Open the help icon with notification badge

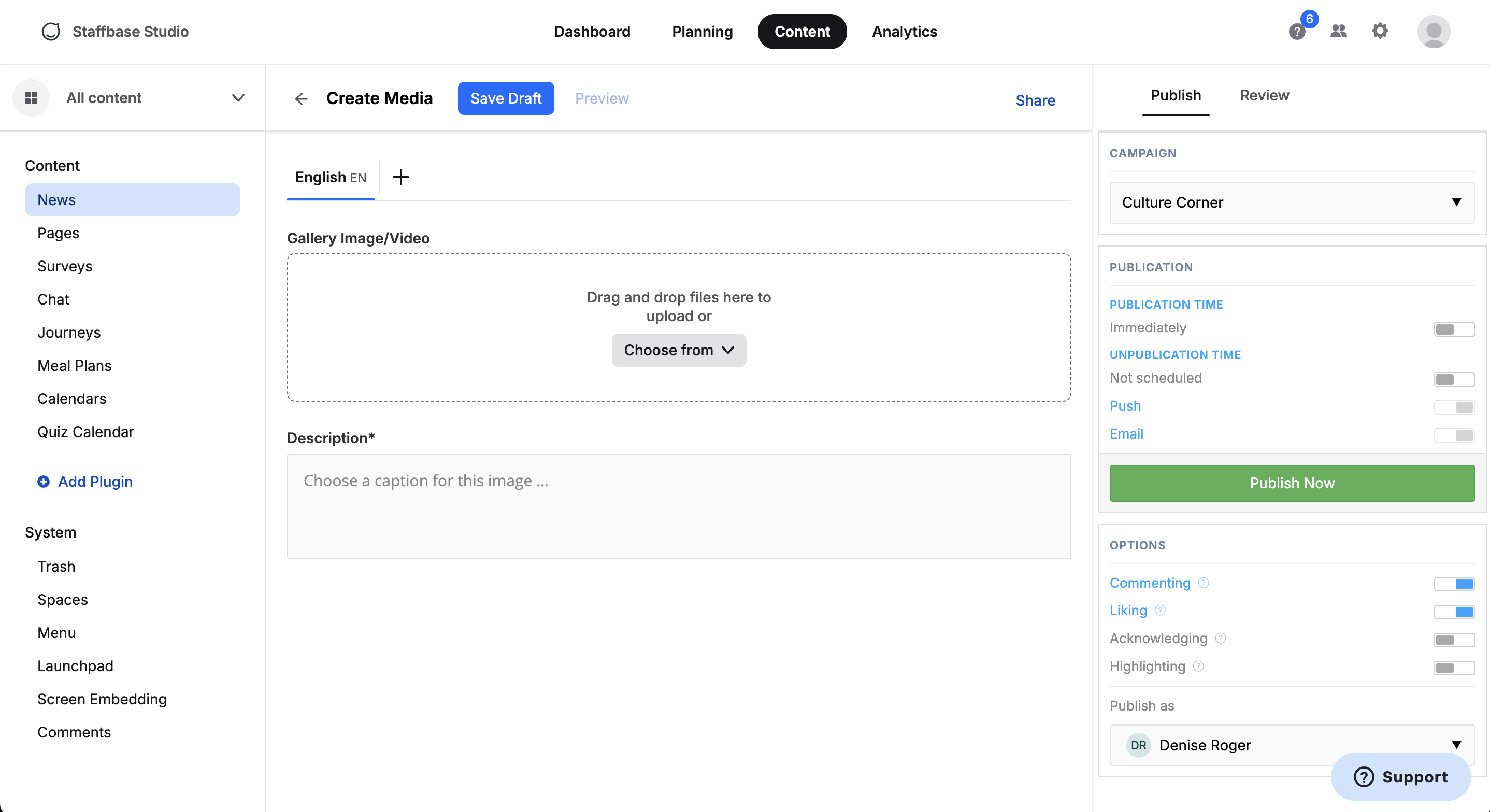[x=1297, y=31]
